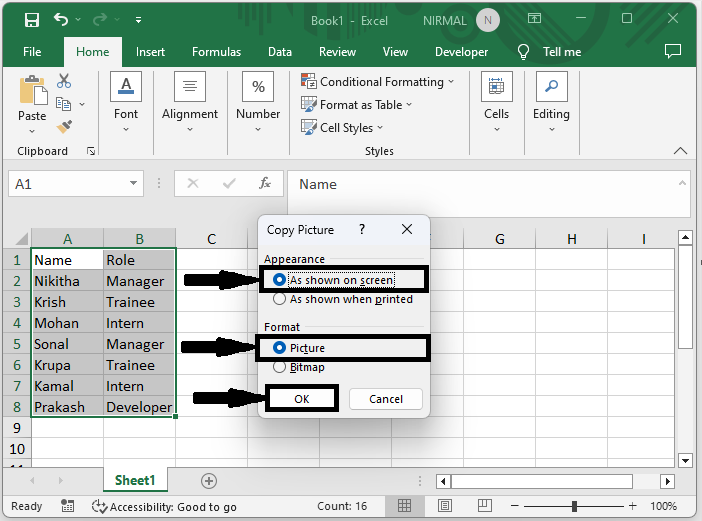
Task: Click horizontal scrollbar right arrow
Action: (x=667, y=482)
